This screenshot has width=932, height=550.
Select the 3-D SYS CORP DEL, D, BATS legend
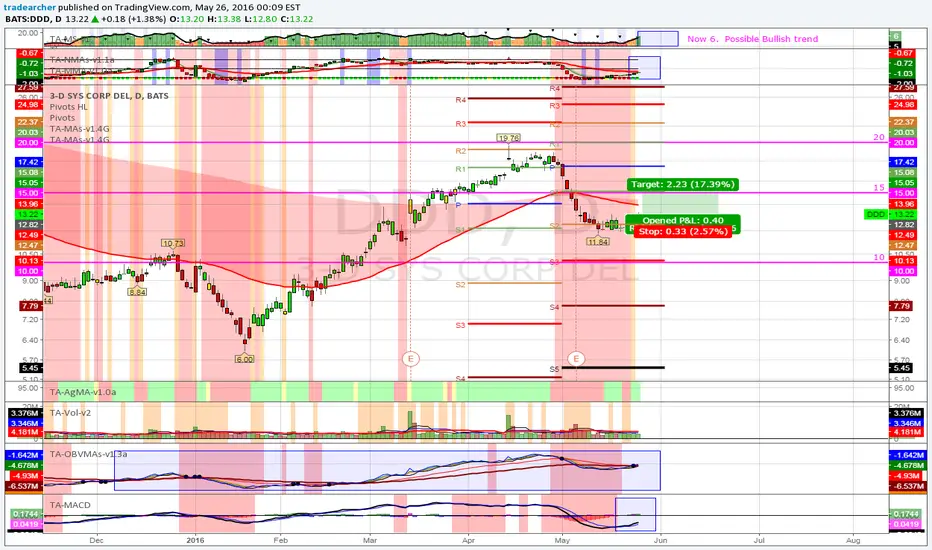click(x=109, y=96)
